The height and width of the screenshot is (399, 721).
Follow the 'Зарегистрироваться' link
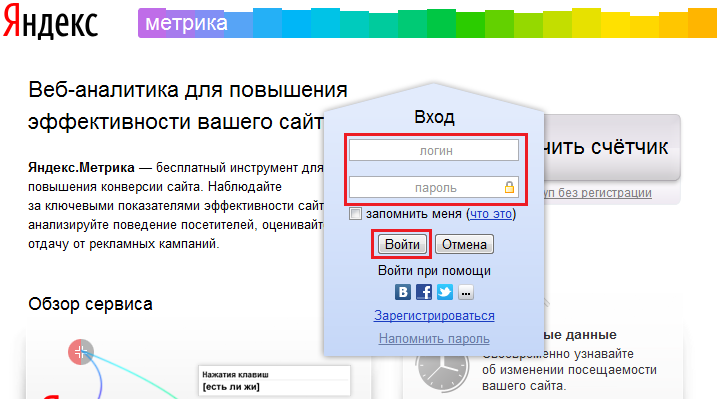coord(434,316)
